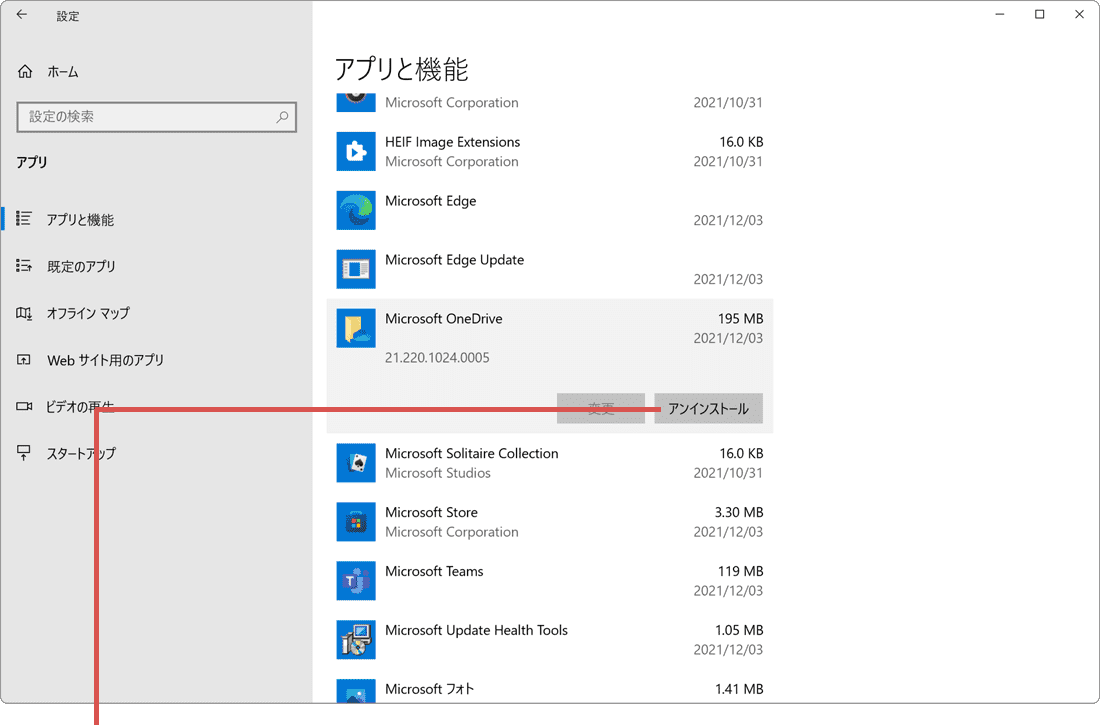Click the オフライン マップ map icon
The width and height of the screenshot is (1100, 725).
[24, 313]
